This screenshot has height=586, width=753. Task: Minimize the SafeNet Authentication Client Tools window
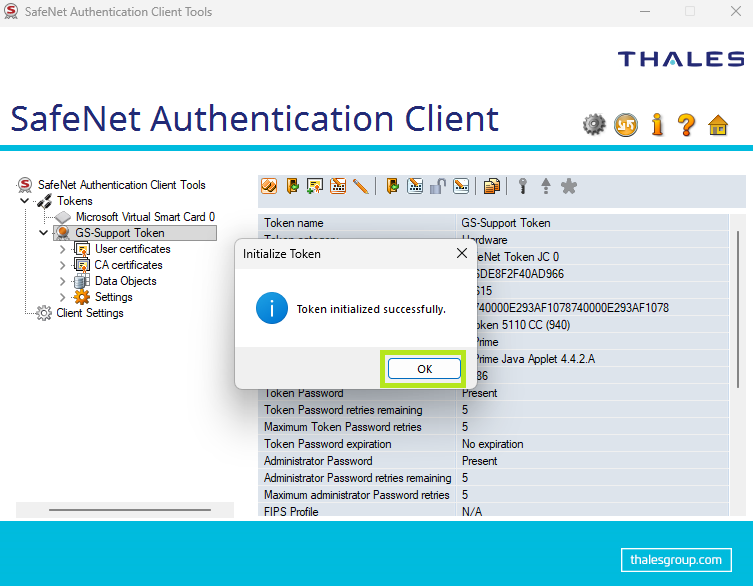pyautogui.click(x=645, y=11)
